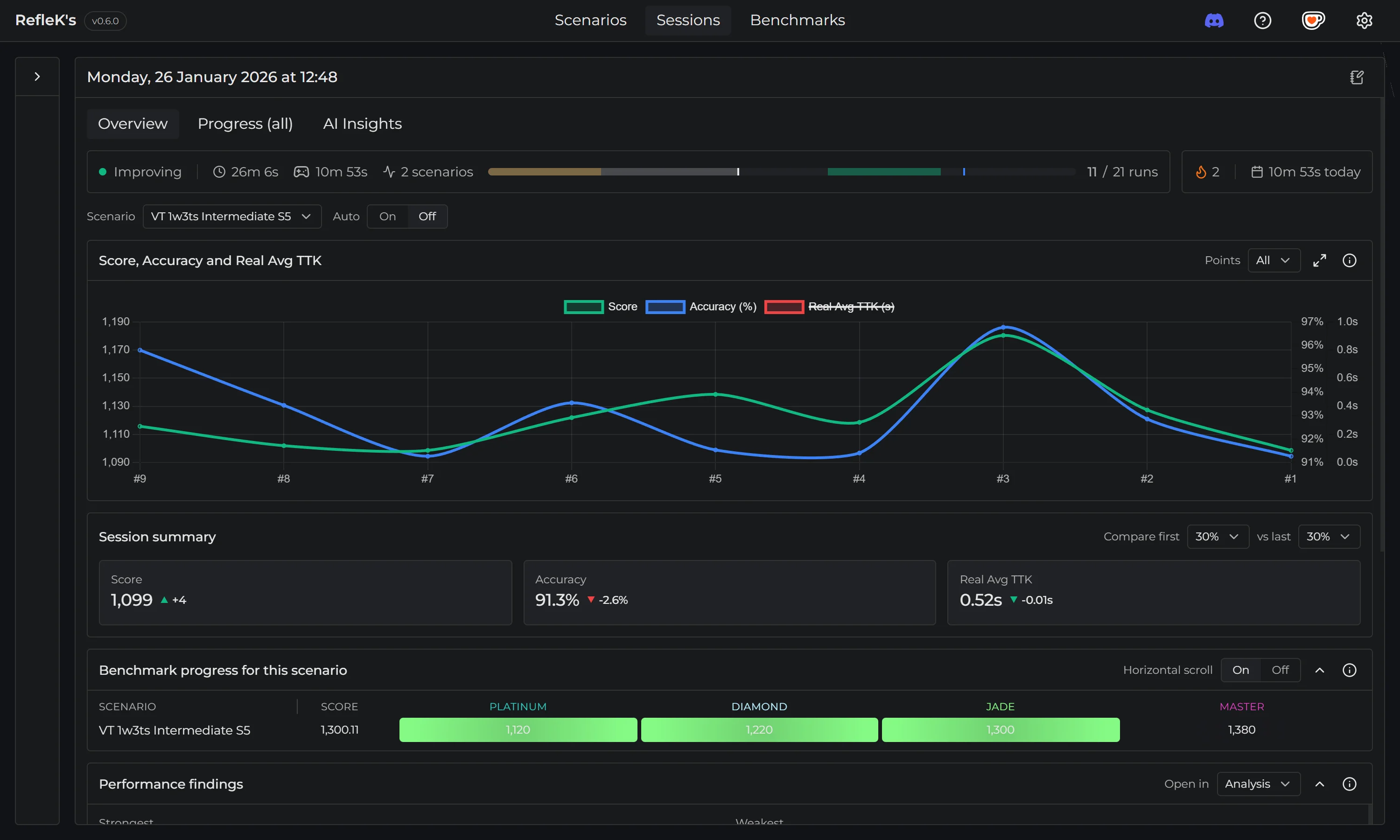The width and height of the screenshot is (1400, 840).
Task: Open the Discord community icon
Action: pos(1213,21)
